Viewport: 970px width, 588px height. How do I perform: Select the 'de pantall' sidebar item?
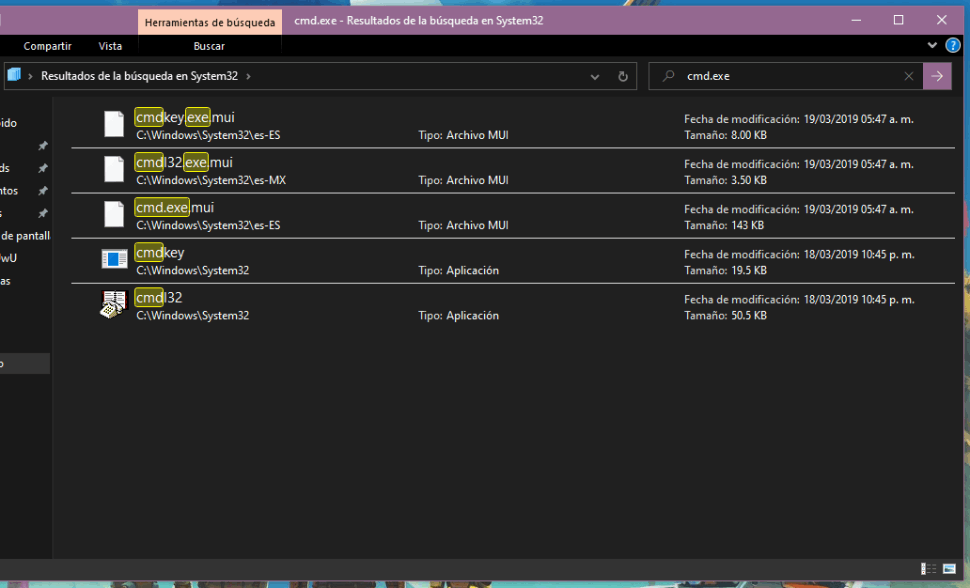tap(25, 236)
